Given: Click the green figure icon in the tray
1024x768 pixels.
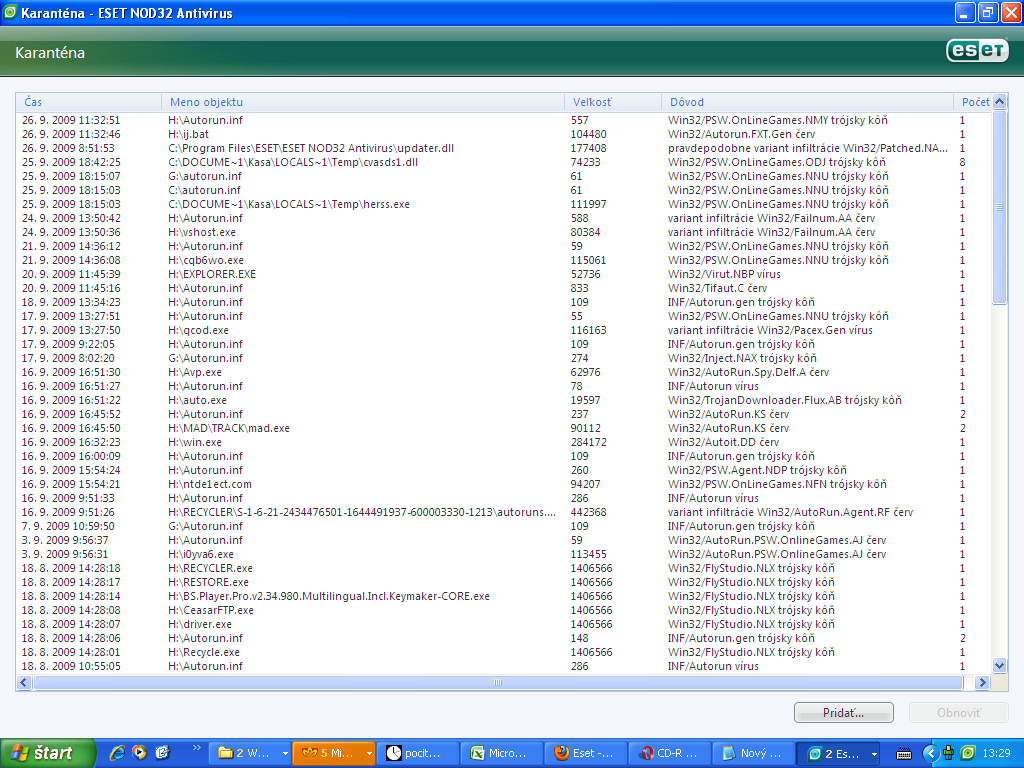Looking at the screenshot, I should click(x=949, y=753).
